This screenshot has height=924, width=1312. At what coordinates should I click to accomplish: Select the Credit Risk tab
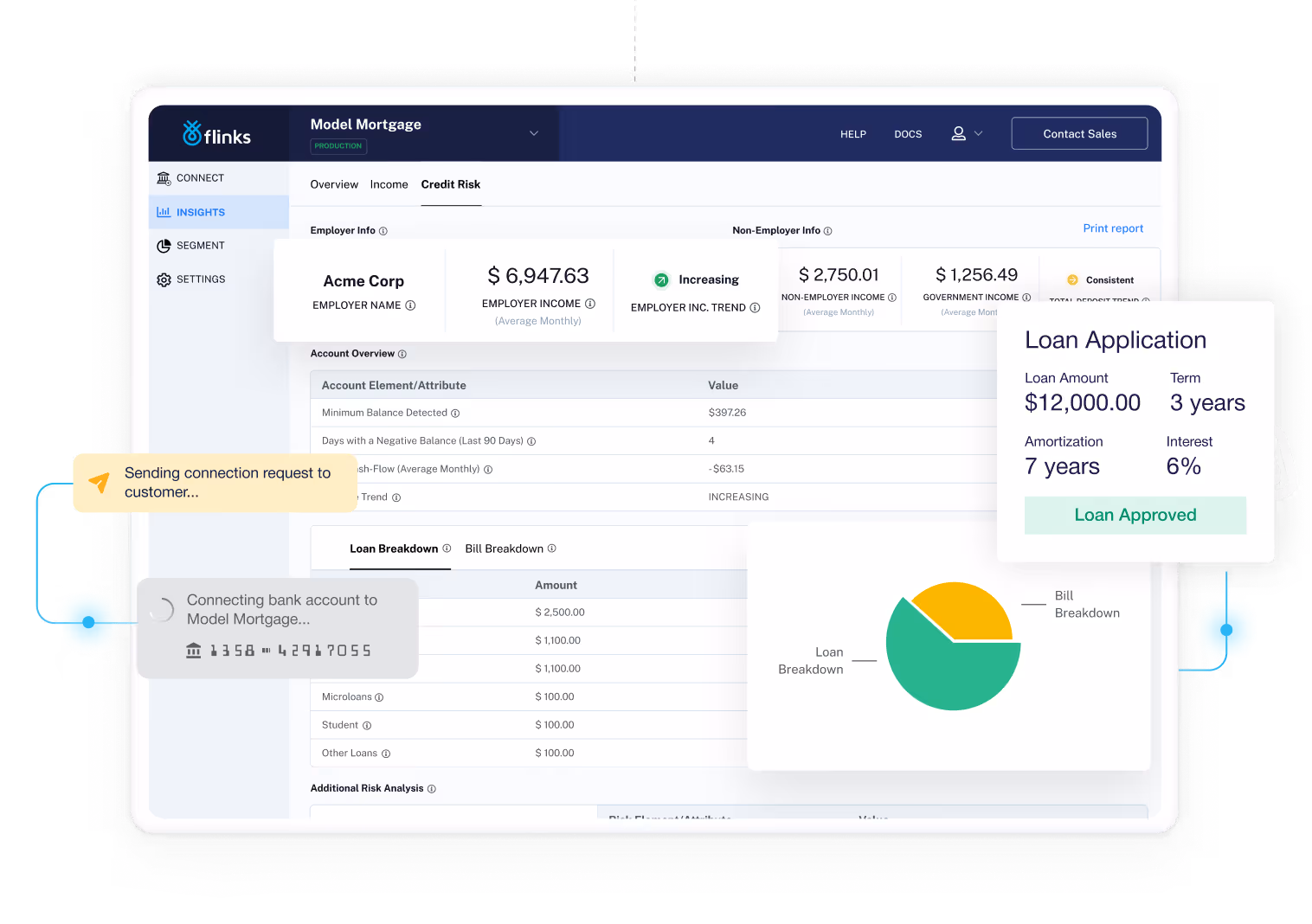(x=451, y=184)
